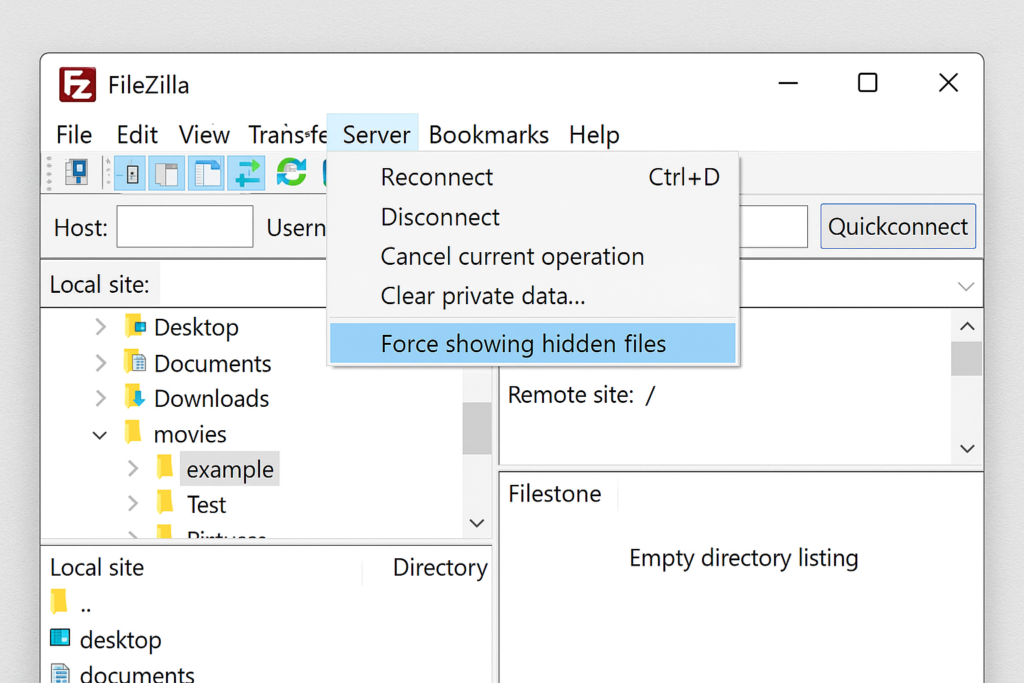Screen dimensions: 1024x683
Task: Select the Desktop tree item
Action: [x=196, y=327]
